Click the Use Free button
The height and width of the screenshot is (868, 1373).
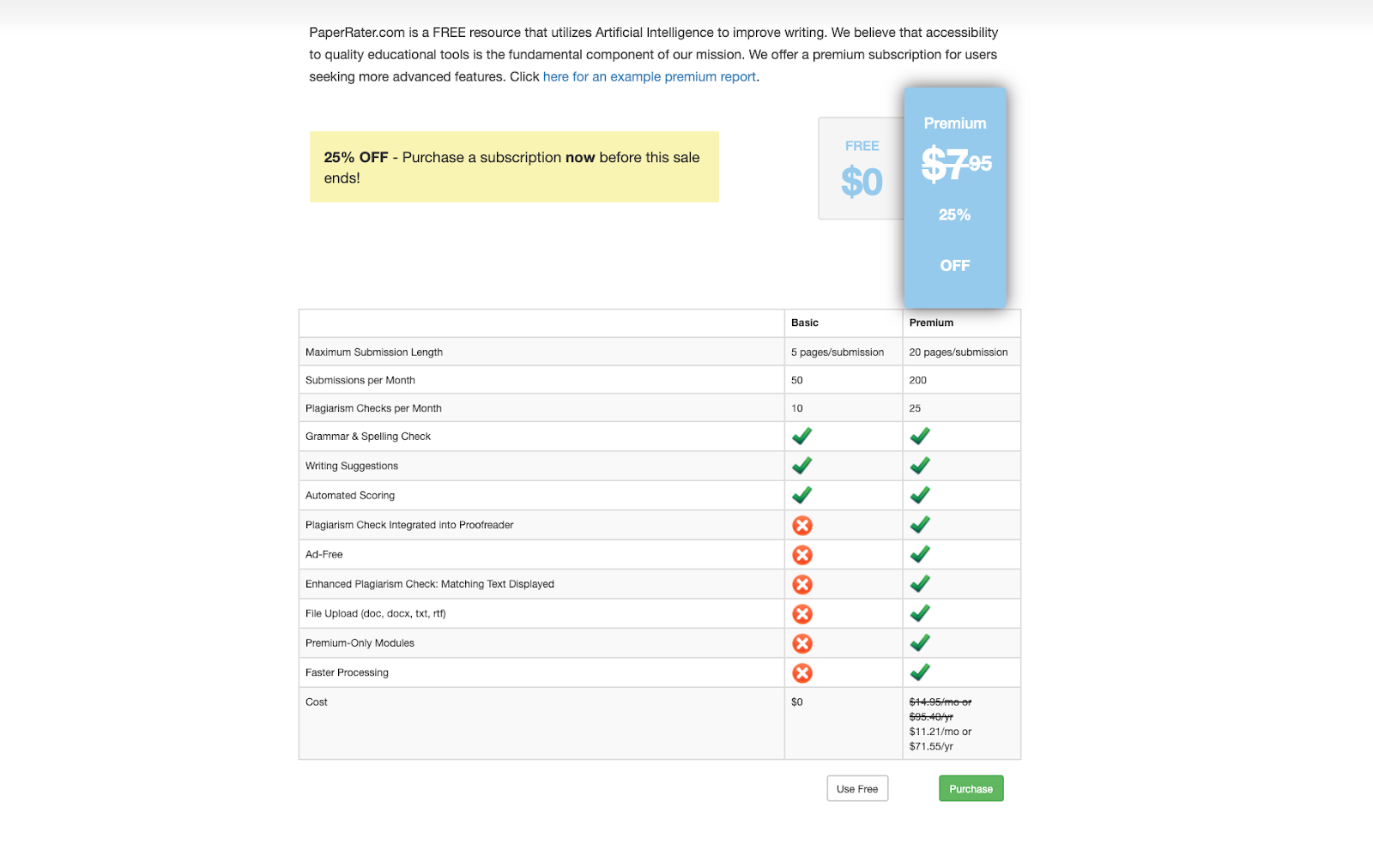[x=857, y=788]
